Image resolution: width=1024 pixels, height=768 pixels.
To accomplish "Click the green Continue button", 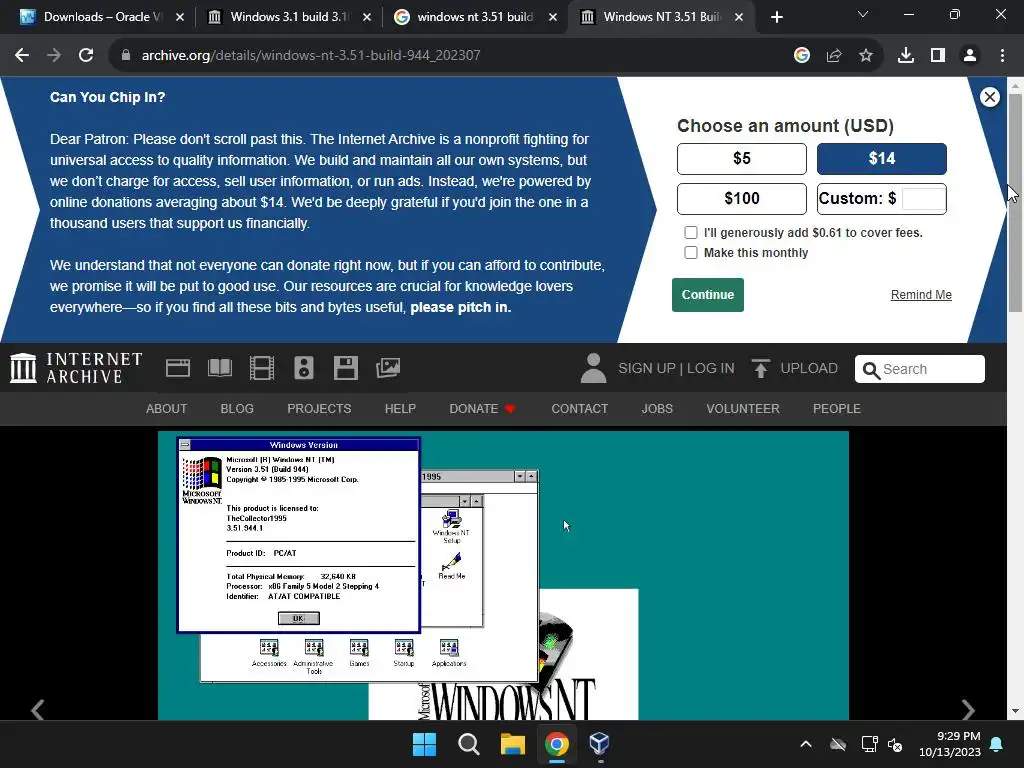I will [x=708, y=295].
